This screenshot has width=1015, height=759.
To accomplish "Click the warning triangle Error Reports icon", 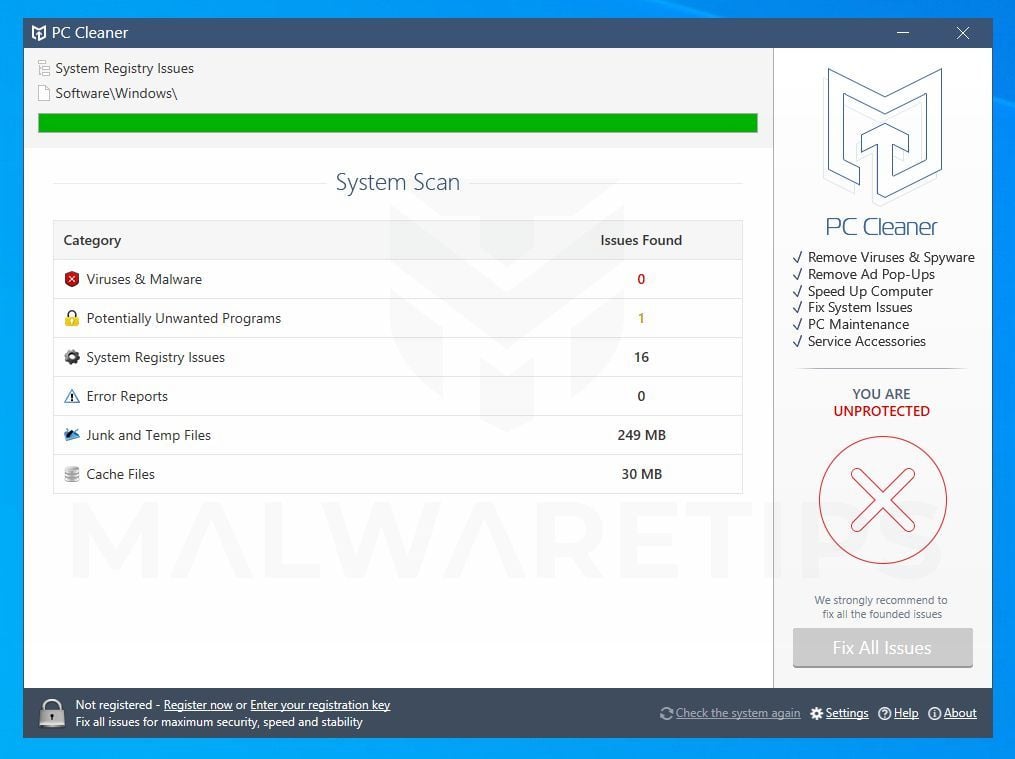I will 72,396.
